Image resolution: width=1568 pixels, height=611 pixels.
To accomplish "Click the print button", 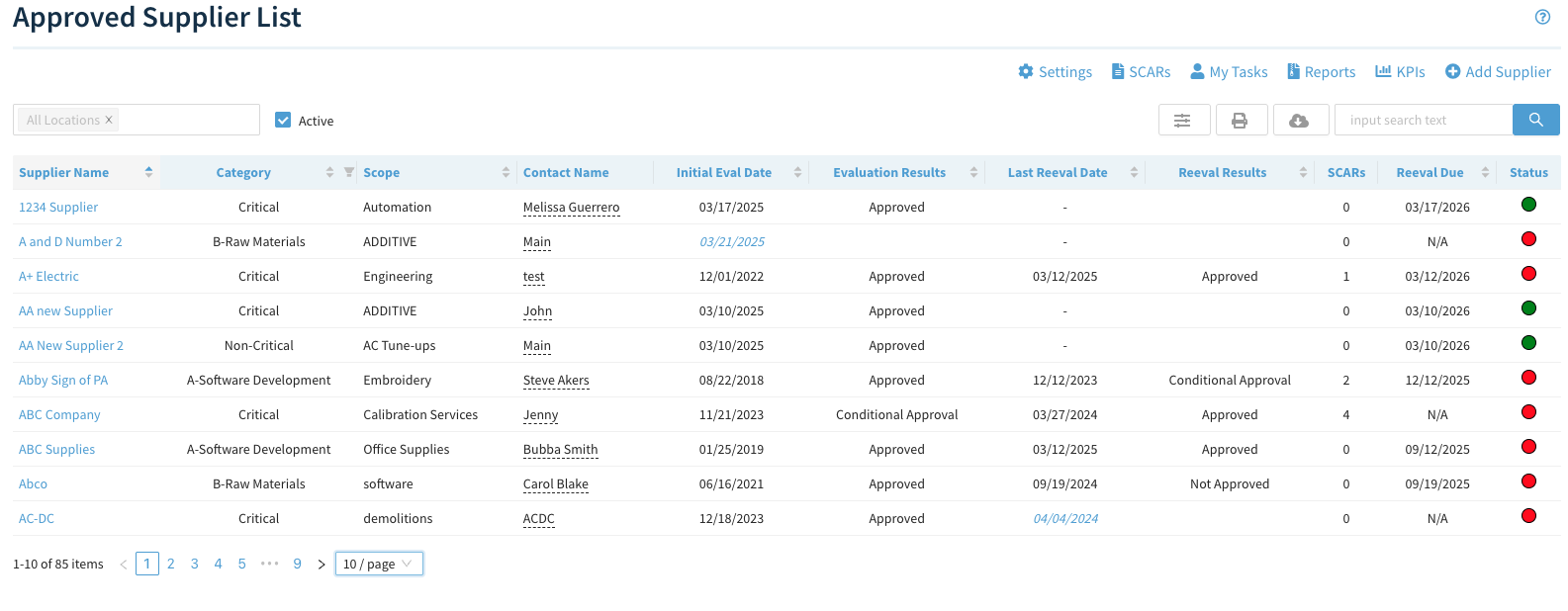I will pyautogui.click(x=1240, y=121).
